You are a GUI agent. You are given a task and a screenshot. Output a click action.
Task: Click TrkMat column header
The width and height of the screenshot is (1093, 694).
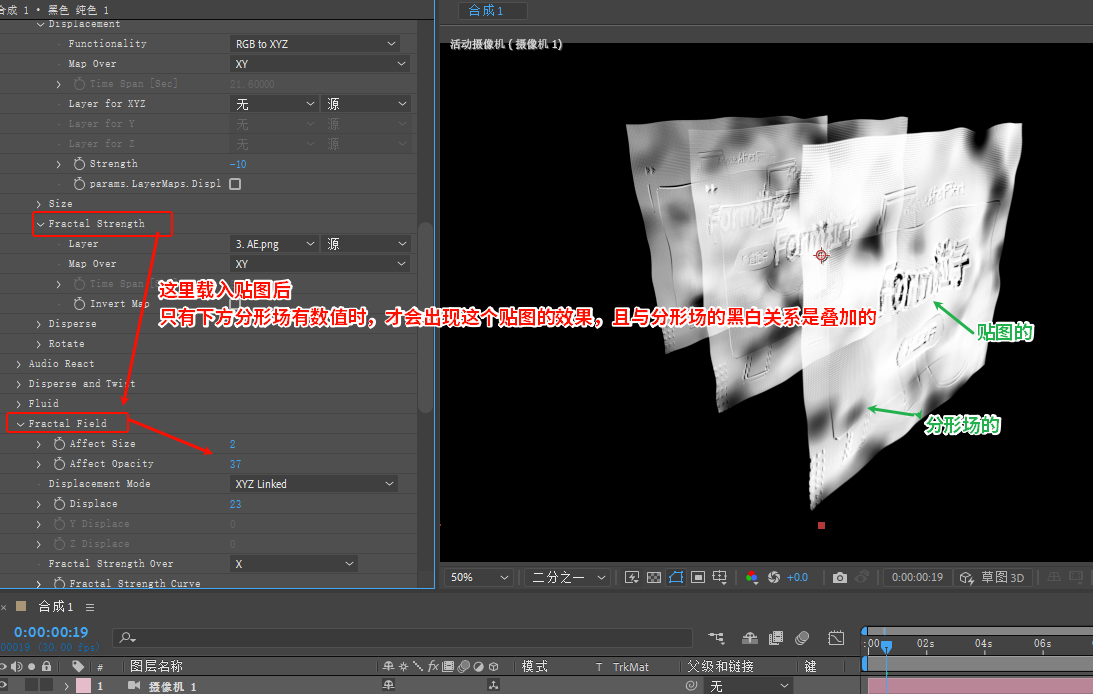coord(631,667)
